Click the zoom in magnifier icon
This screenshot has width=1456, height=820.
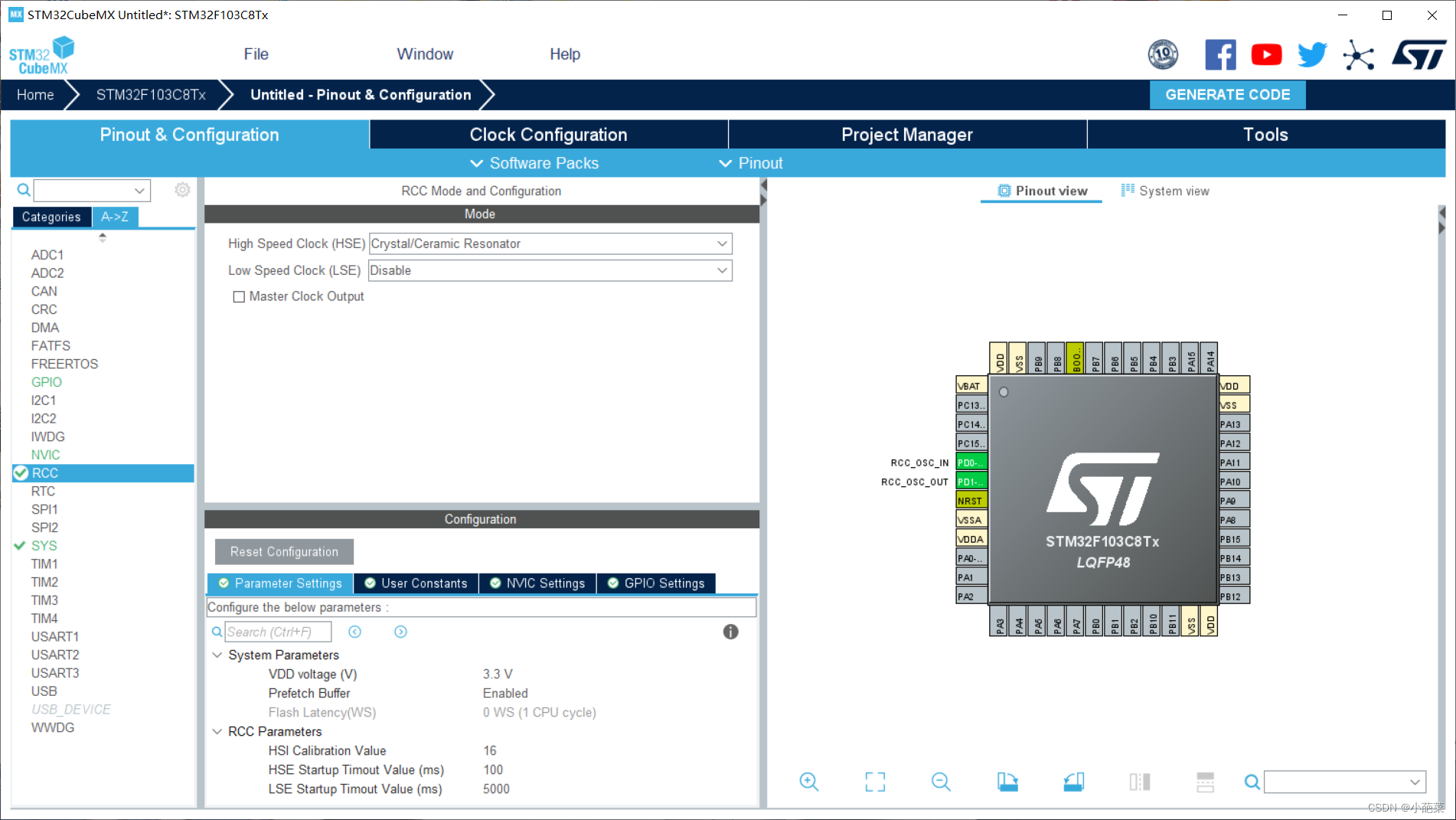coord(808,782)
